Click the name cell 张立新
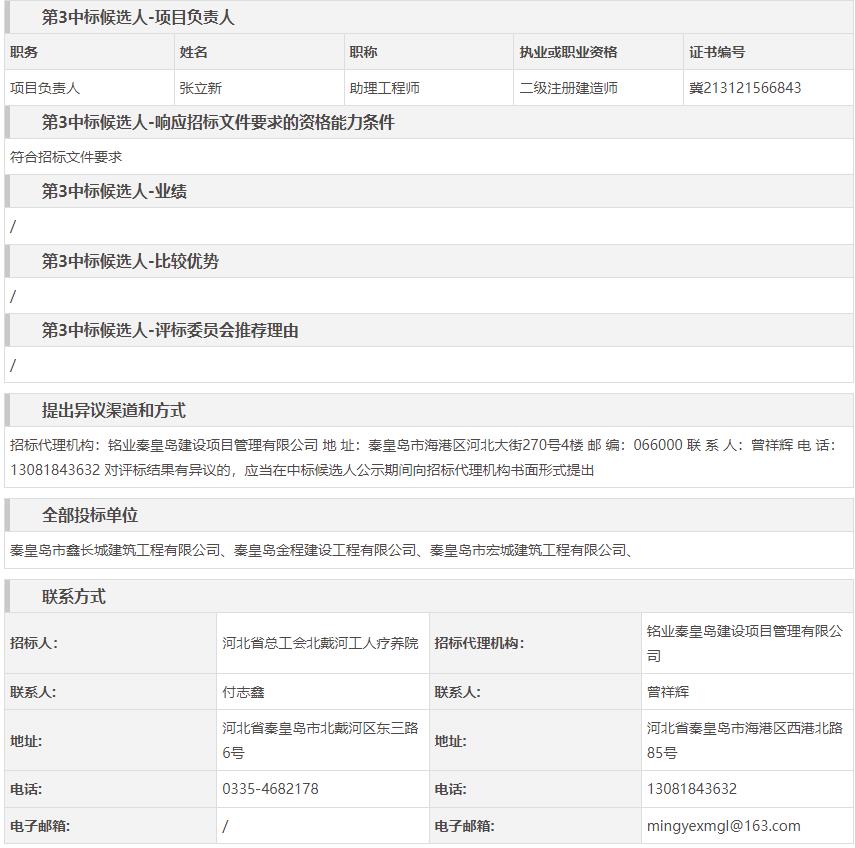Viewport: 855px width, 848px height. coord(200,88)
